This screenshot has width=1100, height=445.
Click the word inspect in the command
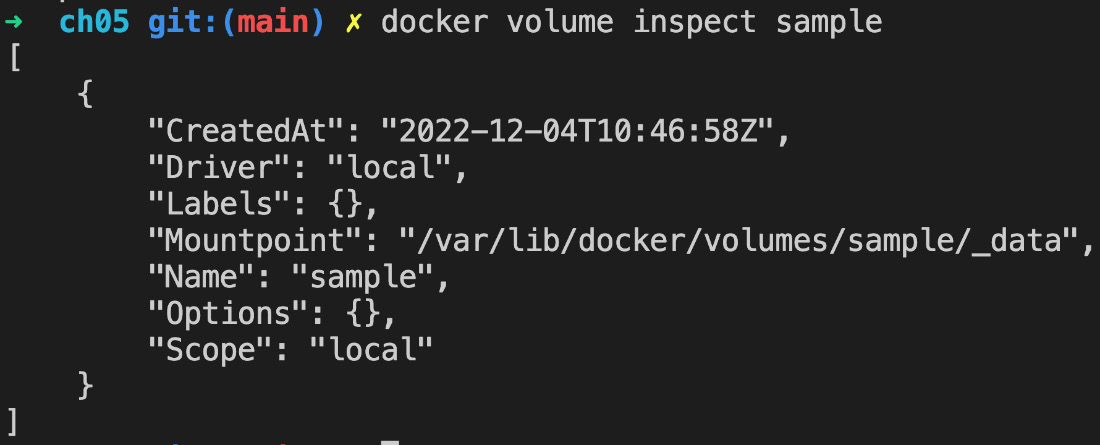[x=695, y=23]
